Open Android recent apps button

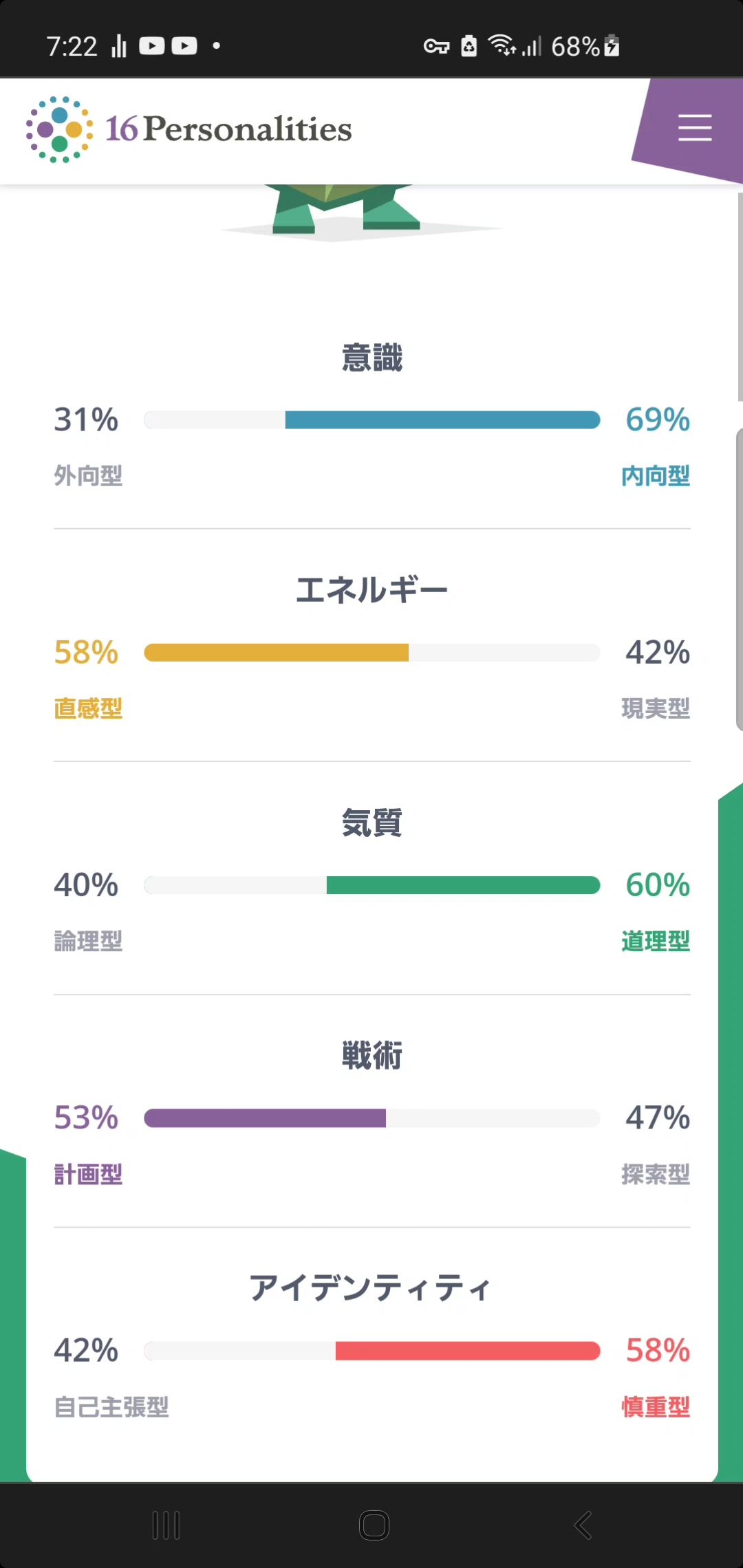(x=166, y=1525)
